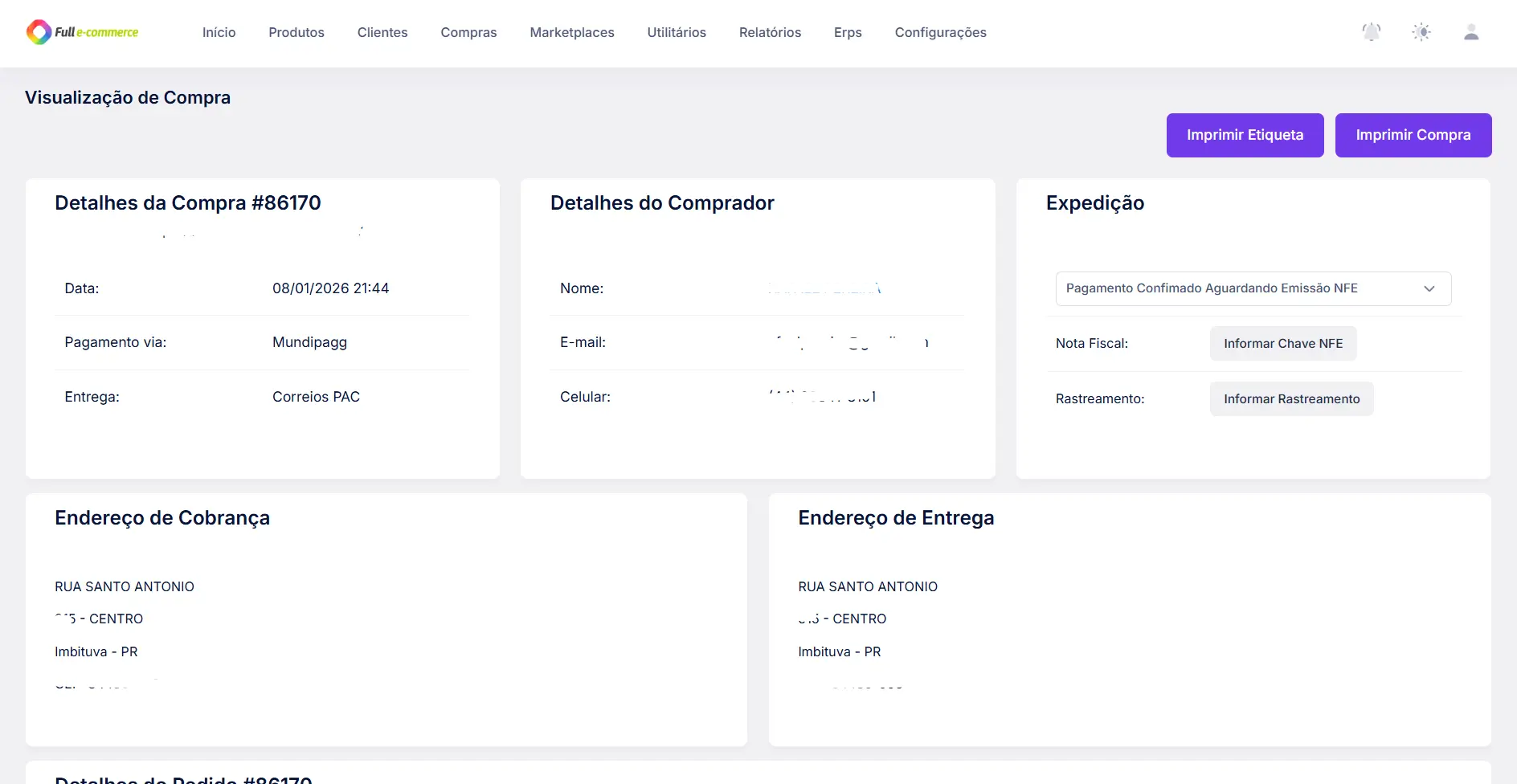
Task: Click the Detalhes da Compra #86170 heading
Action: click(188, 203)
